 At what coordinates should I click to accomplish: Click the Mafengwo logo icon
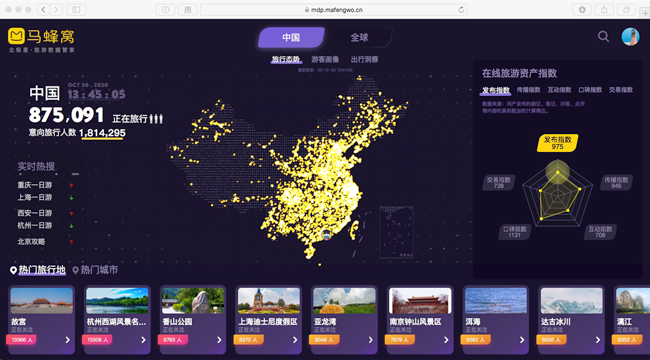[x=16, y=36]
